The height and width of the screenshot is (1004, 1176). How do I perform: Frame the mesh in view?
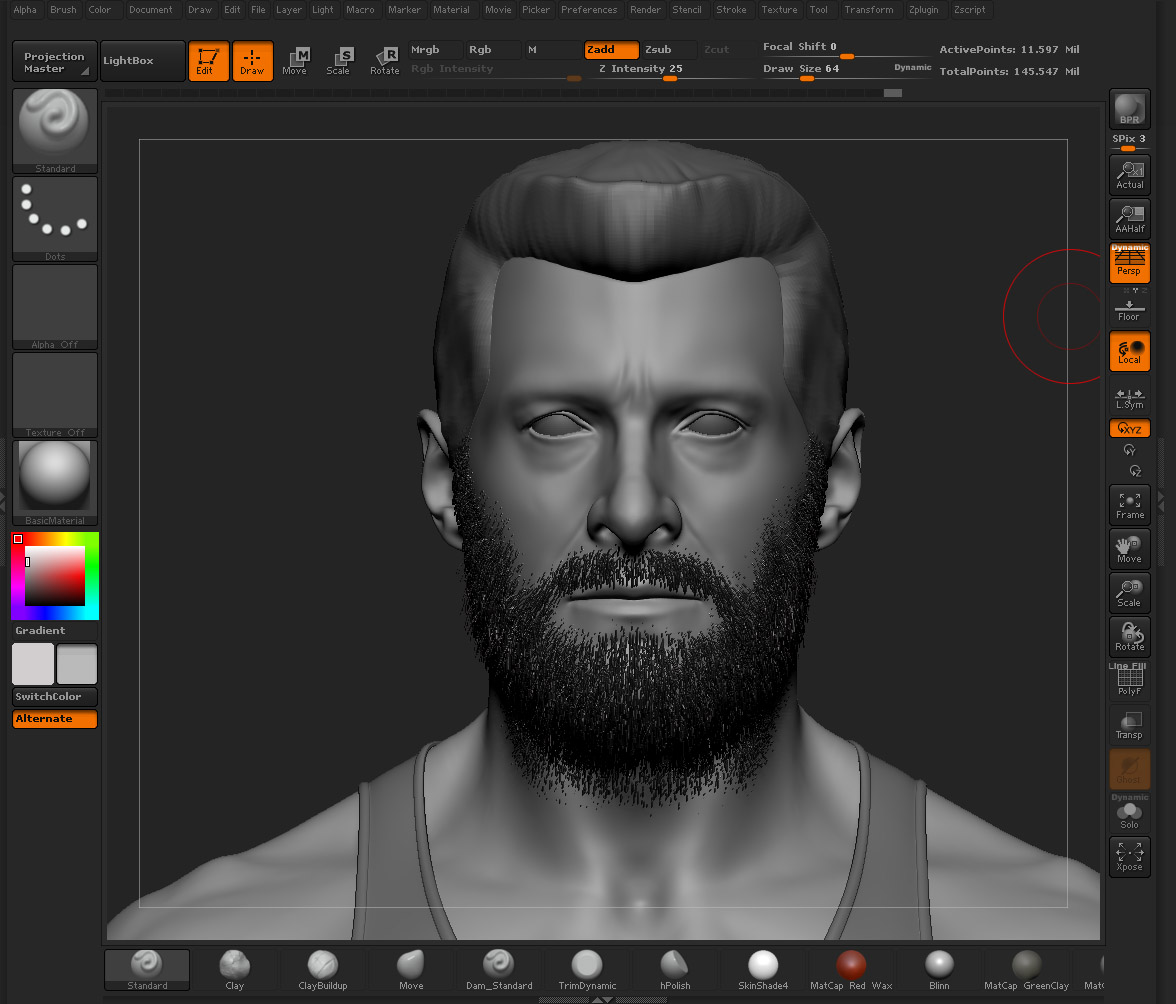pos(1130,505)
